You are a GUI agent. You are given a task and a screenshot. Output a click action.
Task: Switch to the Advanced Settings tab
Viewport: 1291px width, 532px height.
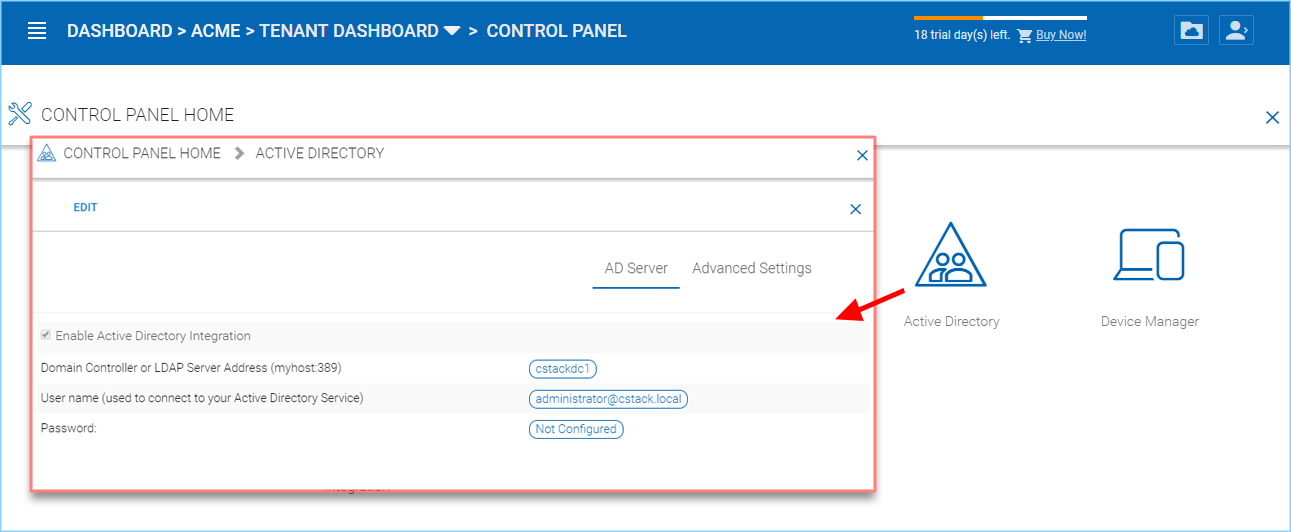[x=752, y=268]
